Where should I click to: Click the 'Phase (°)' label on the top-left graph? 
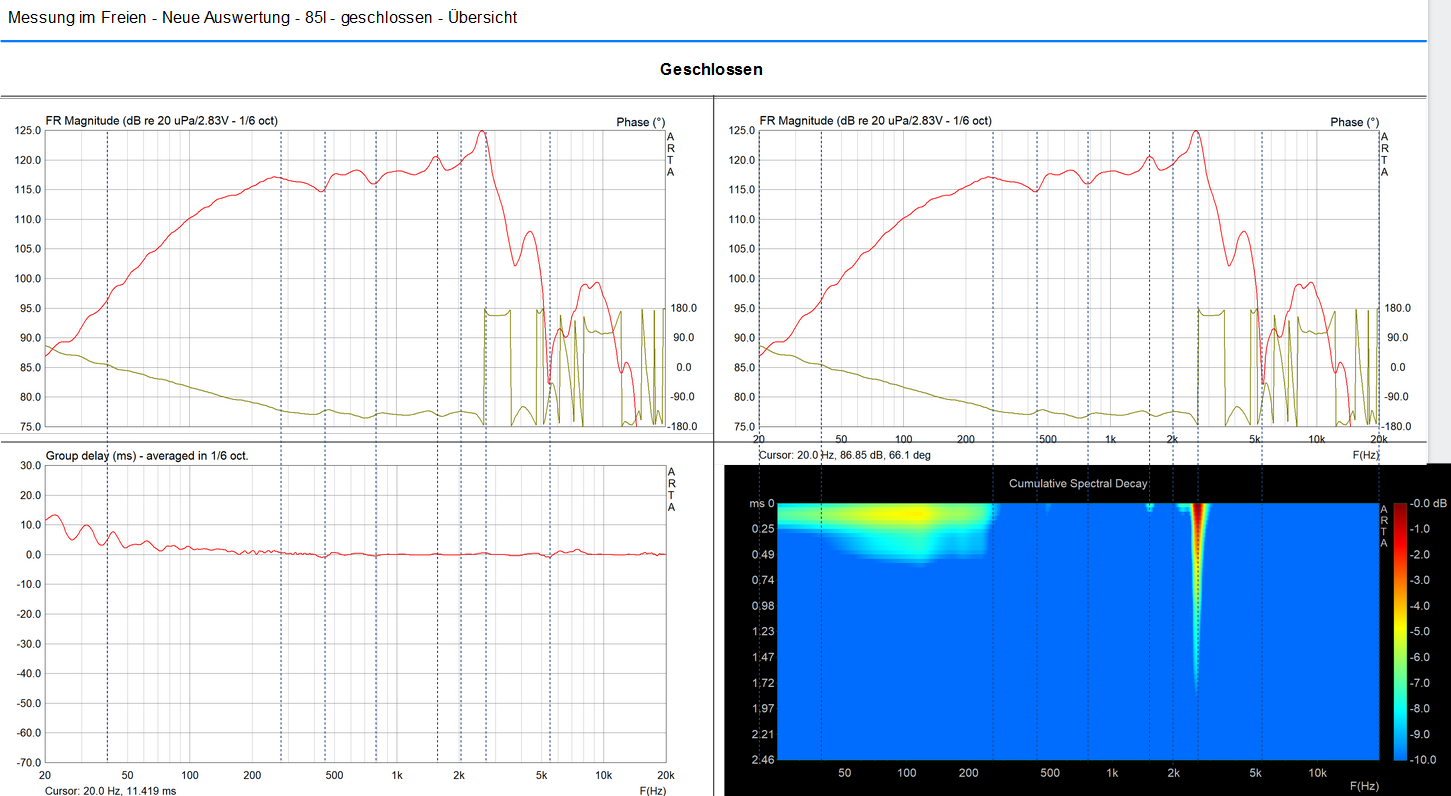pyautogui.click(x=640, y=122)
